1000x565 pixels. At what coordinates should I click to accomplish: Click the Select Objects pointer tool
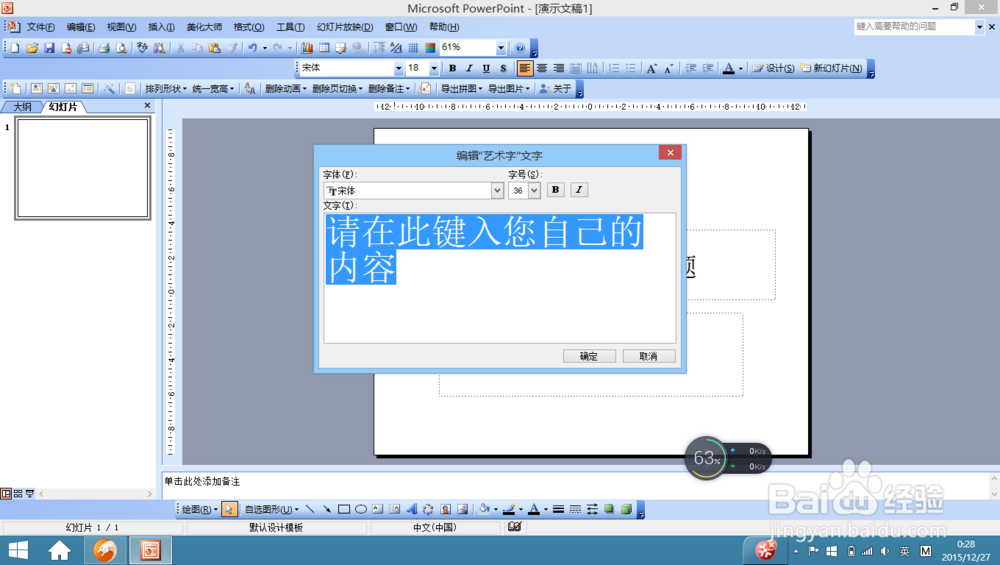click(x=229, y=509)
